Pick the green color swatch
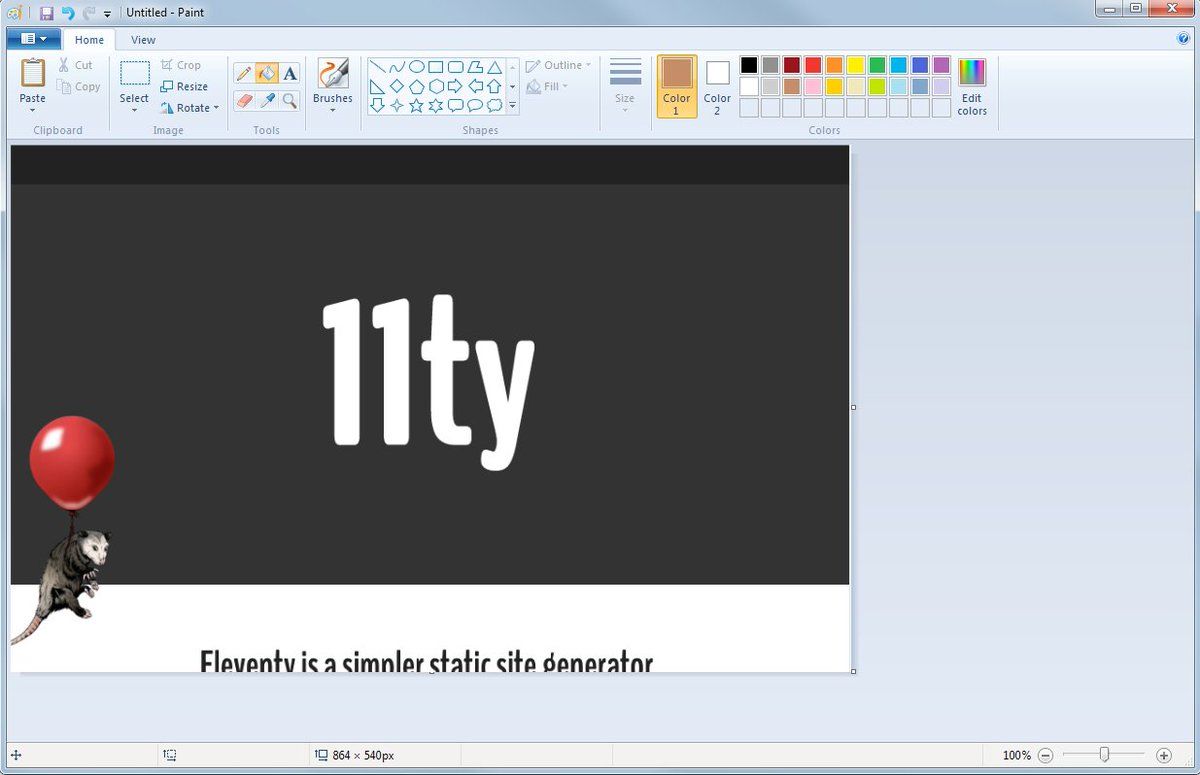Viewport: 1200px width, 775px height. 877,65
